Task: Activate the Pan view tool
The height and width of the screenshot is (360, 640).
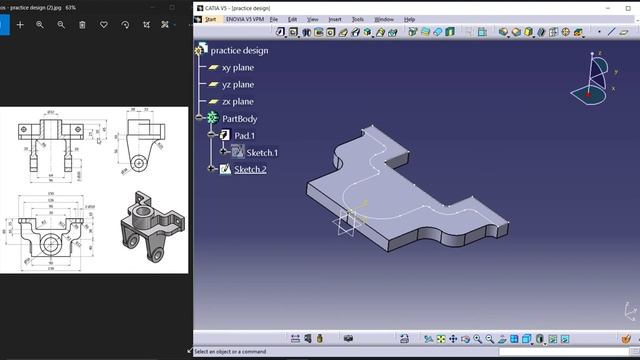Action: pos(453,339)
